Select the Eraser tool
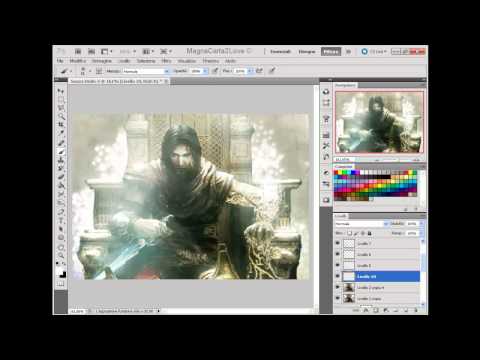This screenshot has width=480, height=360. (61, 177)
